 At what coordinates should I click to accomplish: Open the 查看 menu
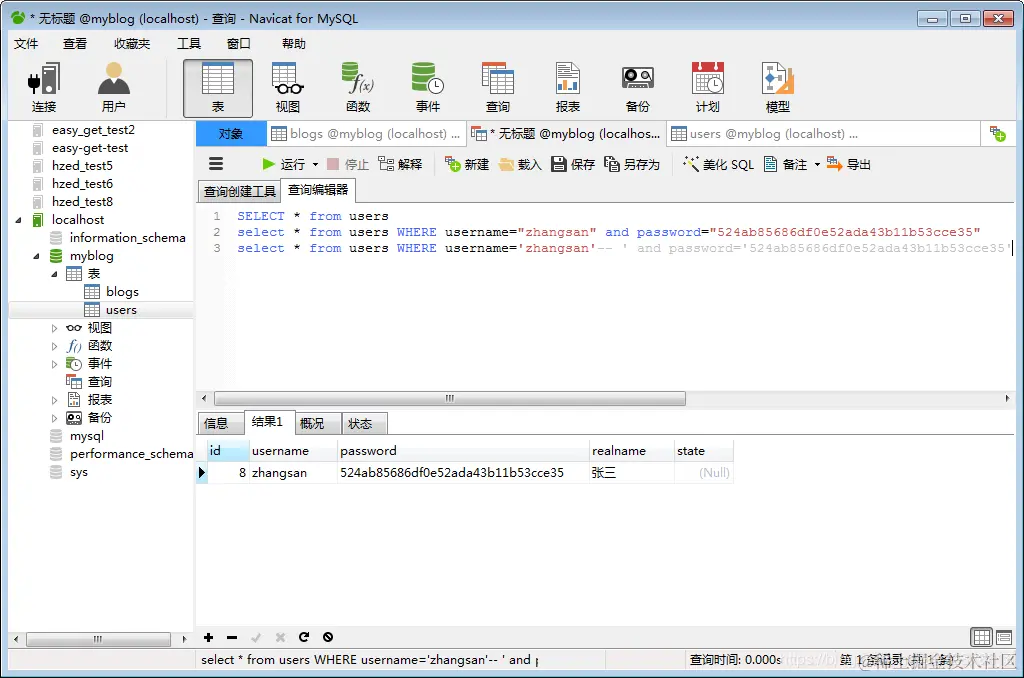click(x=74, y=44)
